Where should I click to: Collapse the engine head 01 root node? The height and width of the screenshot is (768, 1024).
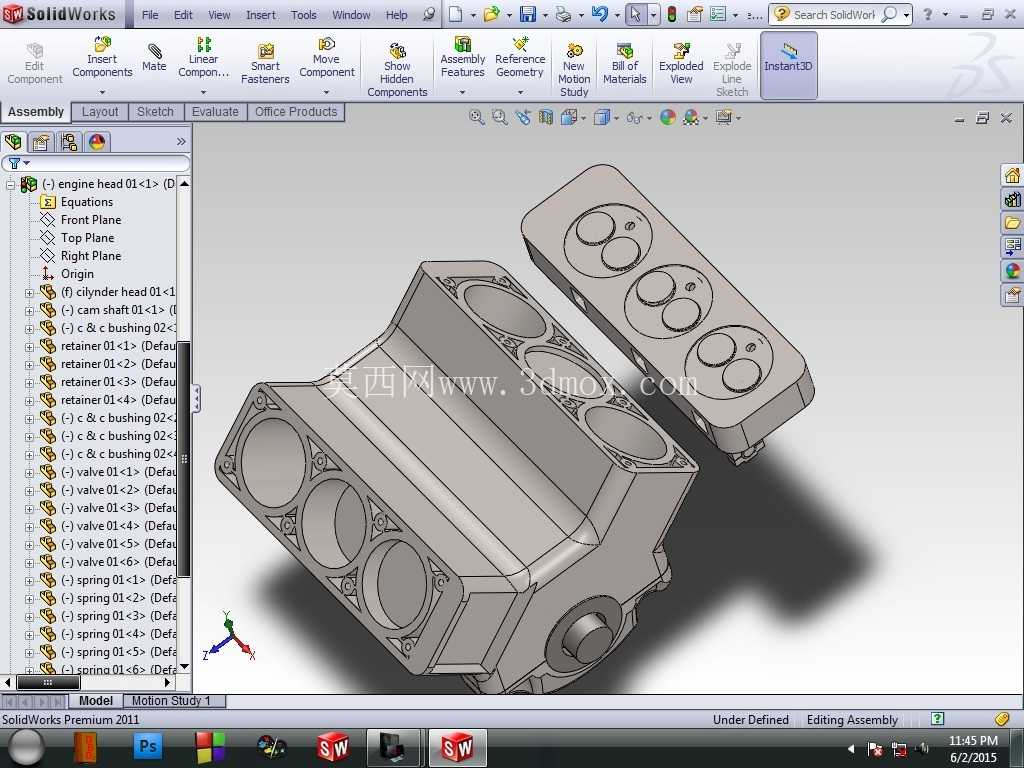[x=10, y=185]
